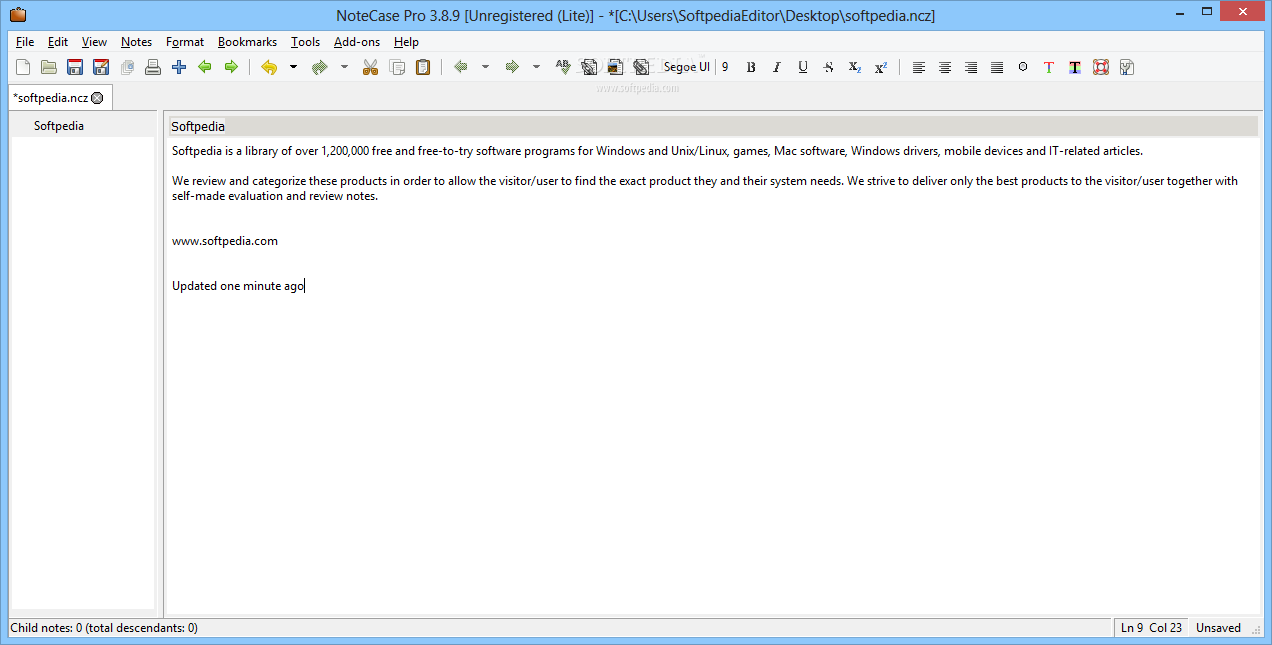This screenshot has height=645, width=1272.
Task: Click the paperclip icon before Segoe UI
Action: click(641, 67)
